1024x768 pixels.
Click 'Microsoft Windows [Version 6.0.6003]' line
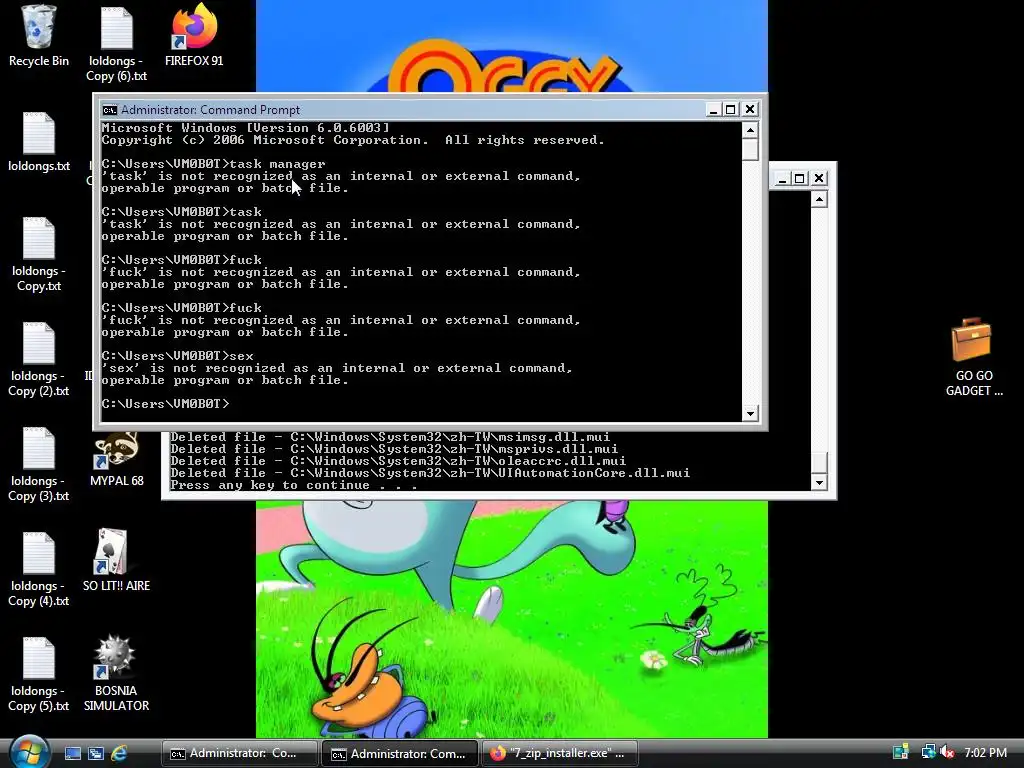246,128
